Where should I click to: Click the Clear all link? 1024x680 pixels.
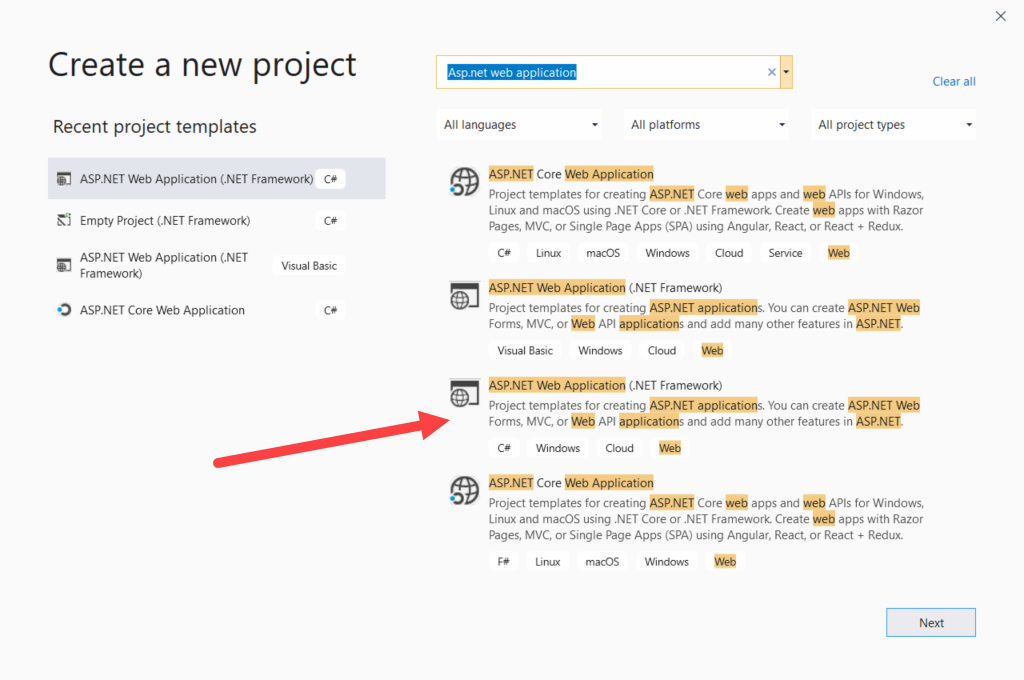point(954,81)
